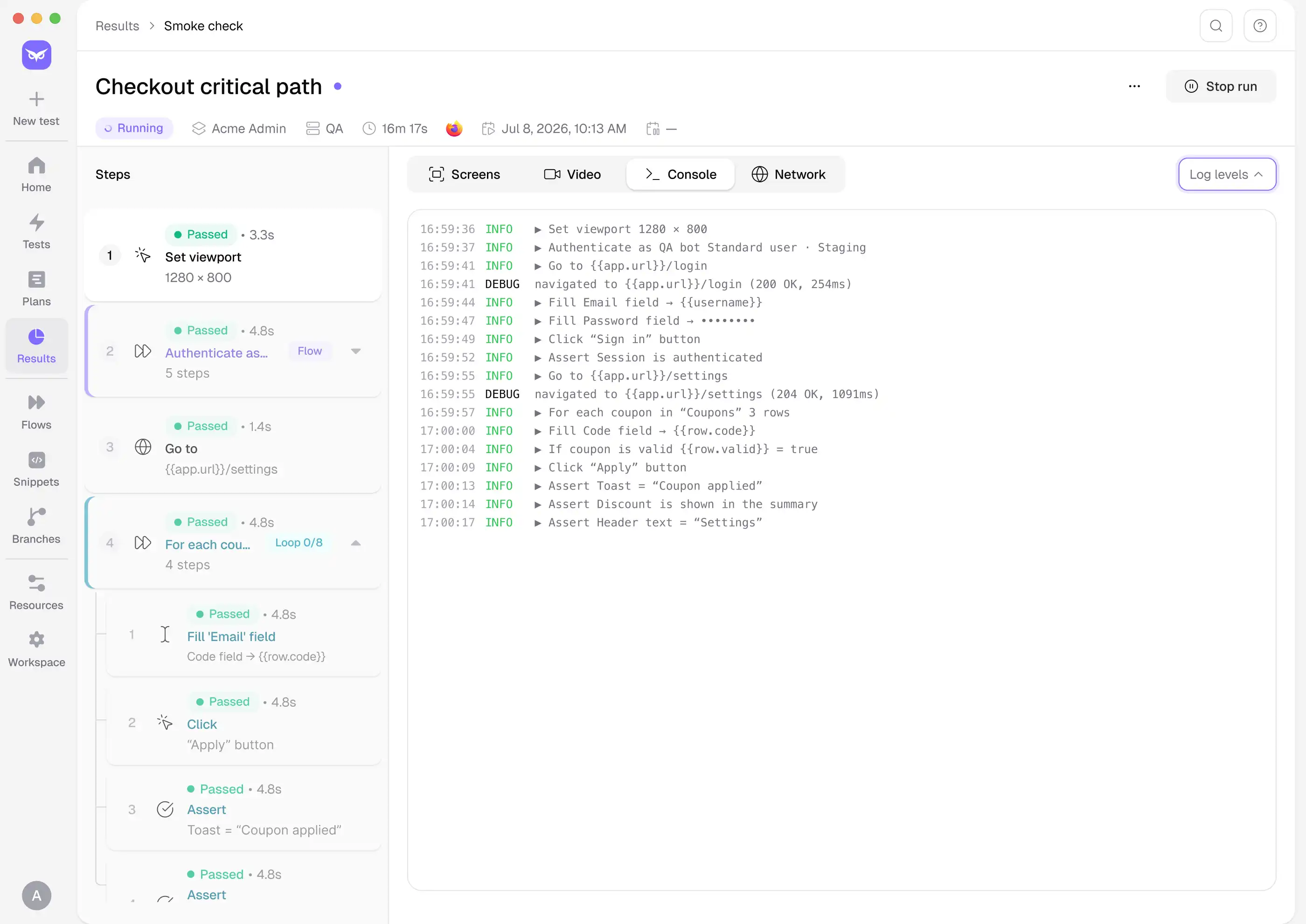
Task: Expand the Click "Sign in" button log entry
Action: 537,340
